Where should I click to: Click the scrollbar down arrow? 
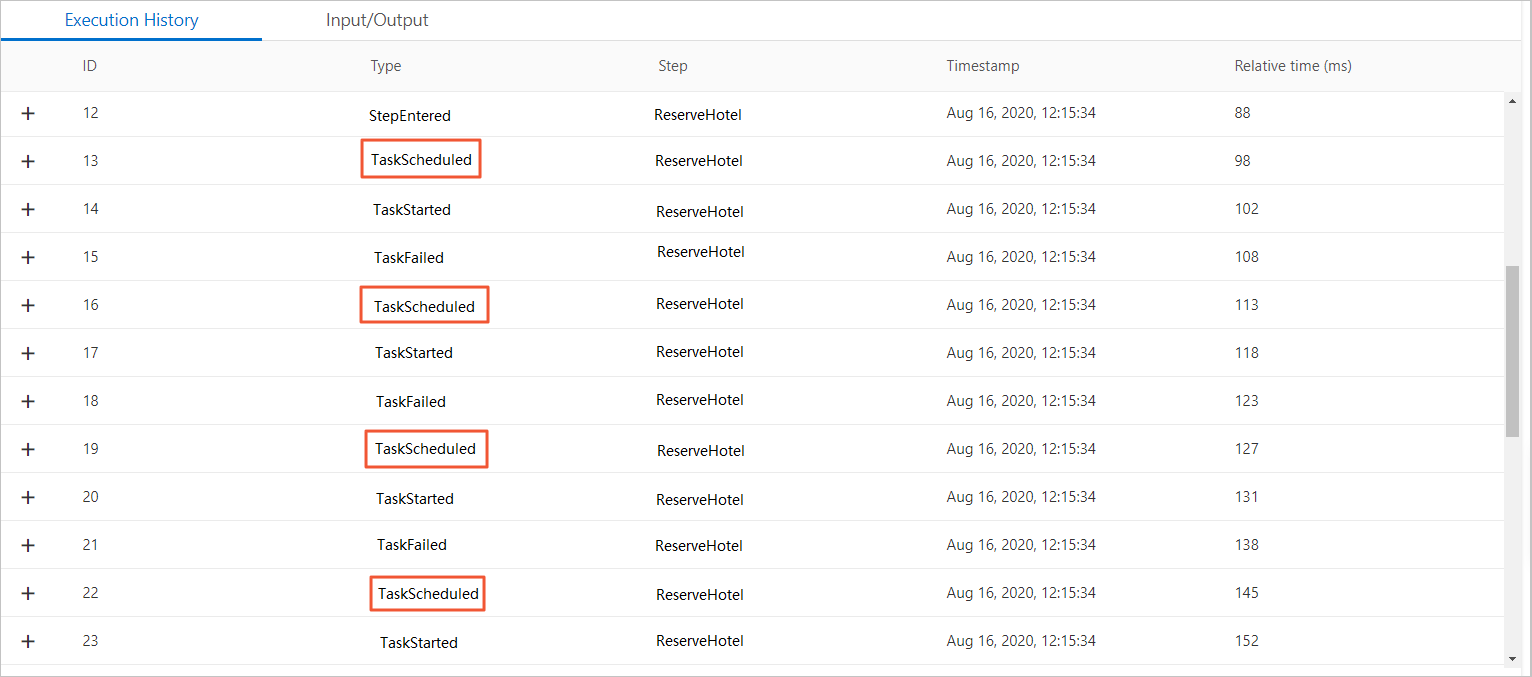click(x=1512, y=658)
